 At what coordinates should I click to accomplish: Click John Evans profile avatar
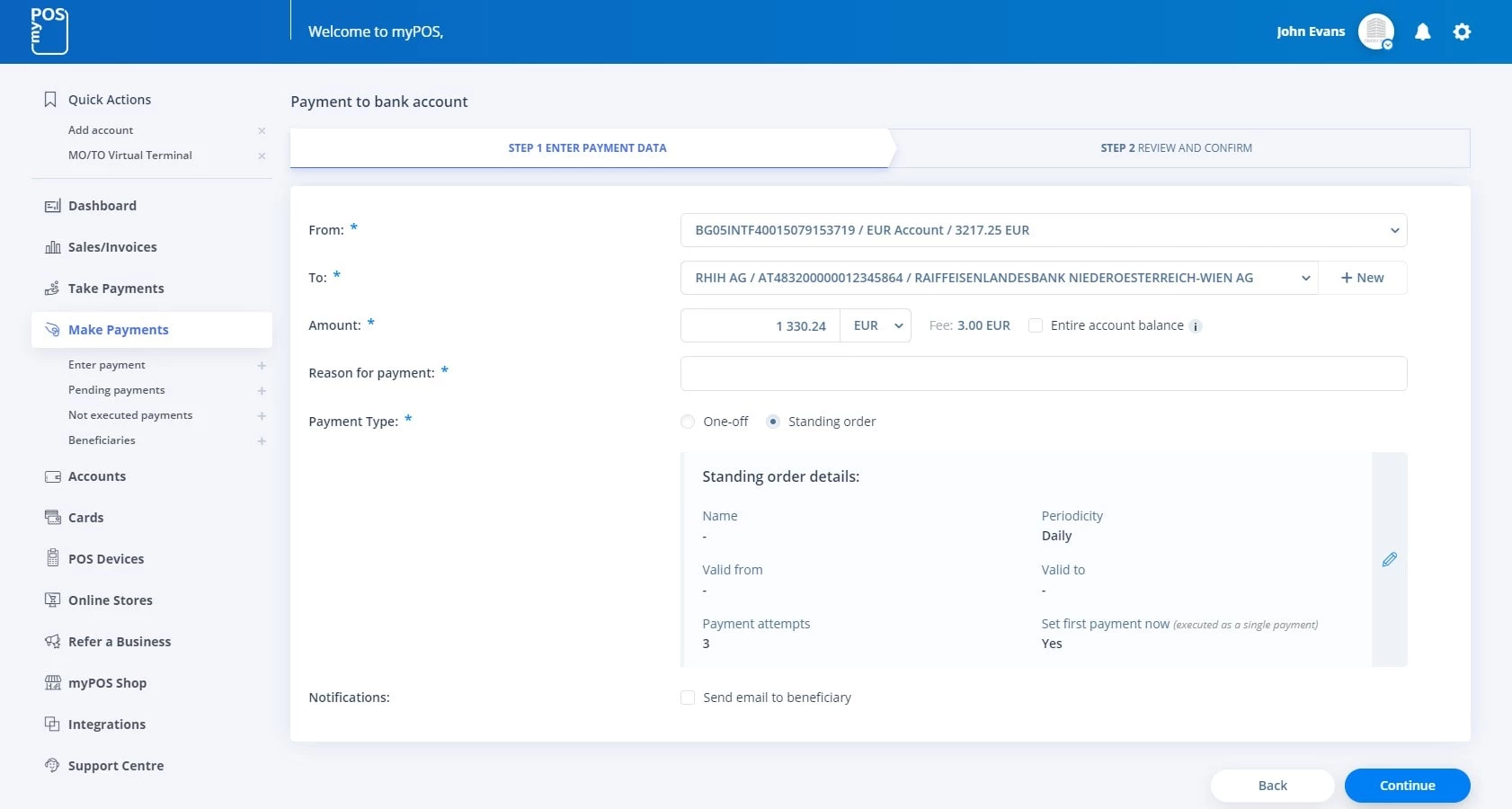point(1375,32)
